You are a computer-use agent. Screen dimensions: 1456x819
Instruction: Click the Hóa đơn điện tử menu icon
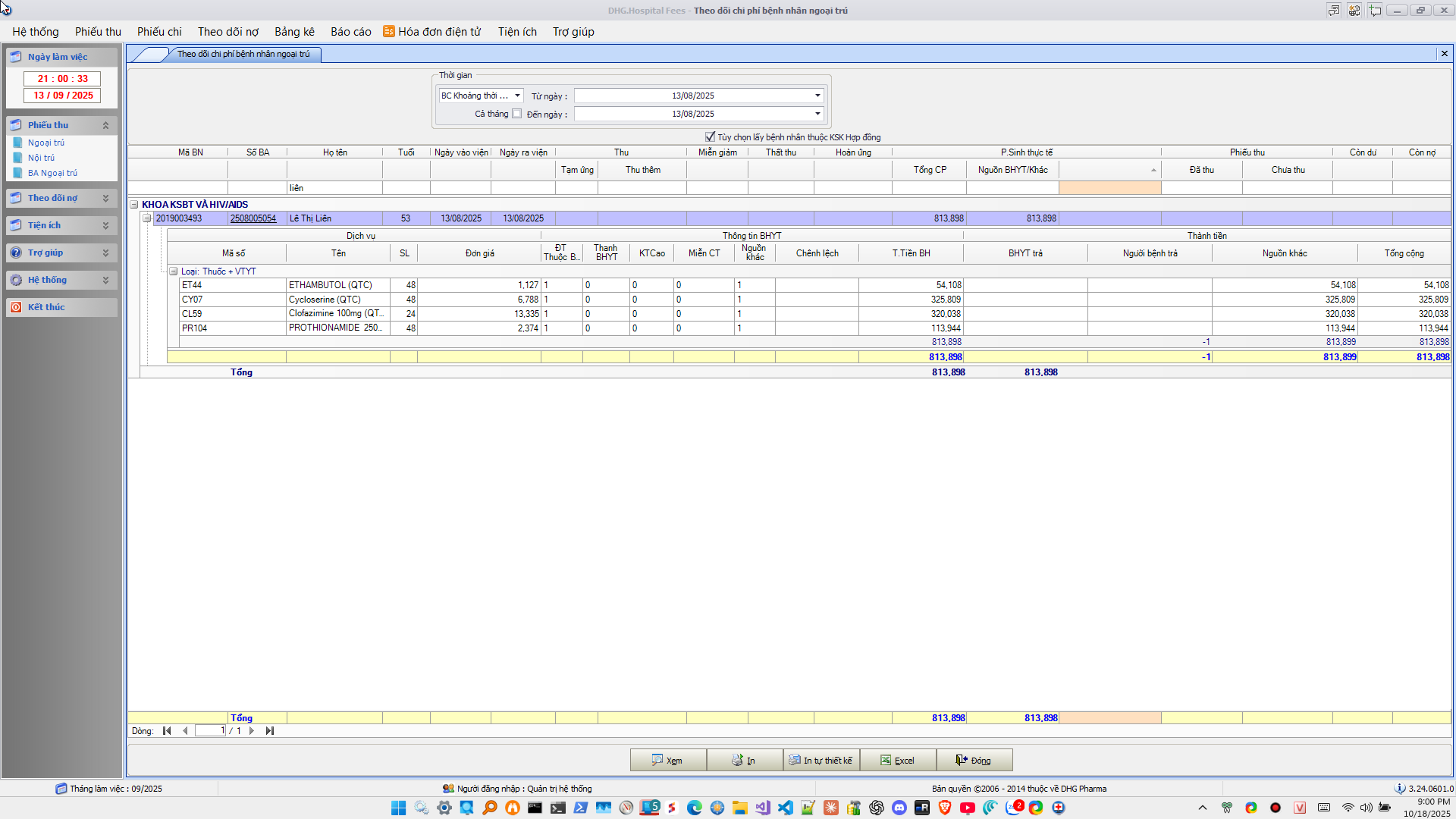tap(389, 31)
